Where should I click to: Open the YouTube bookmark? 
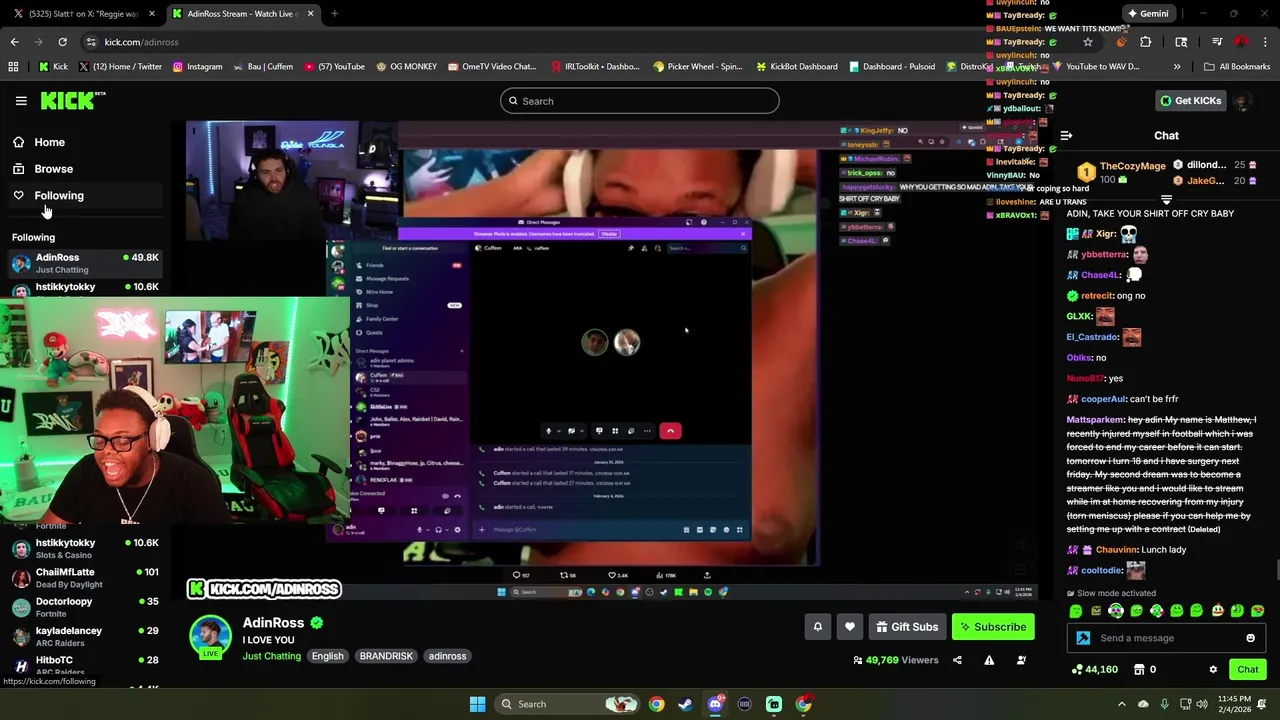335,67
